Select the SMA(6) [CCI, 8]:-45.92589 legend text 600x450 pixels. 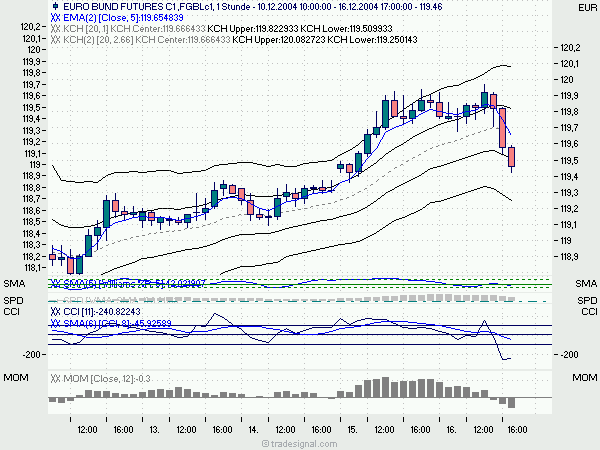tap(117, 323)
